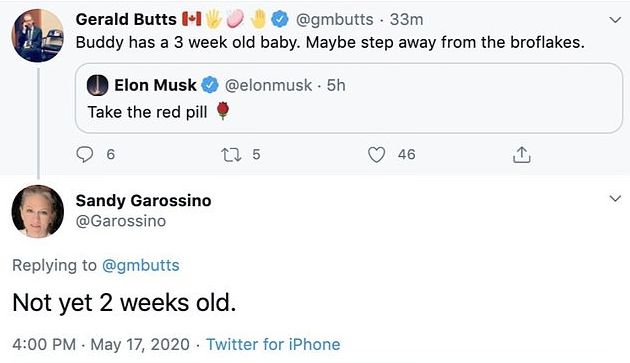Open Sandy Garossino's profile photo

click(x=38, y=211)
